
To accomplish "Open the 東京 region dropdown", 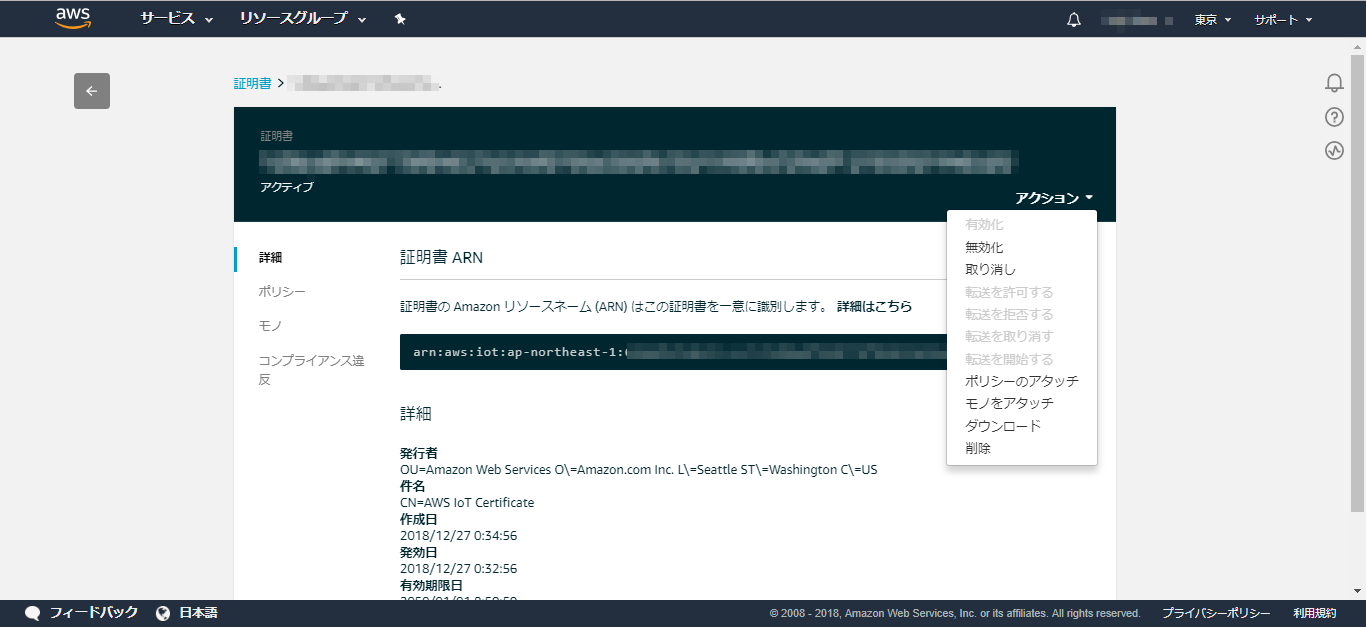I will [1213, 19].
